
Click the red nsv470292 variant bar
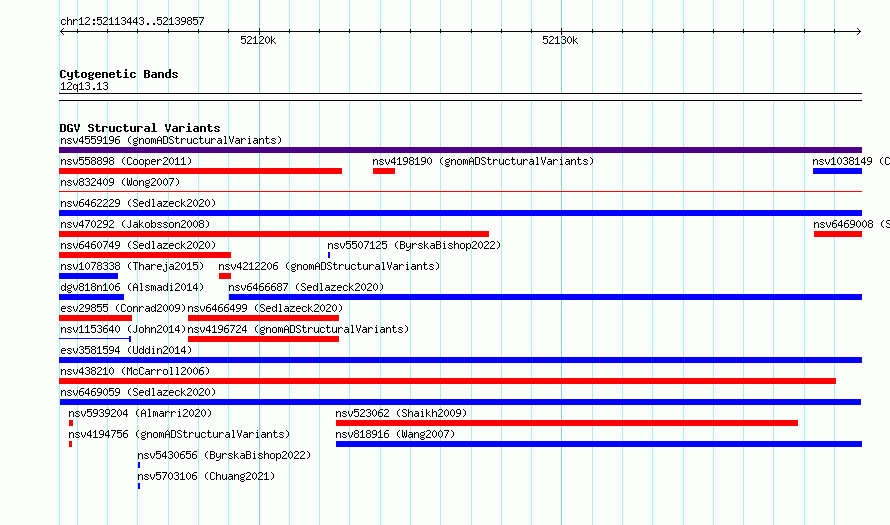274,234
